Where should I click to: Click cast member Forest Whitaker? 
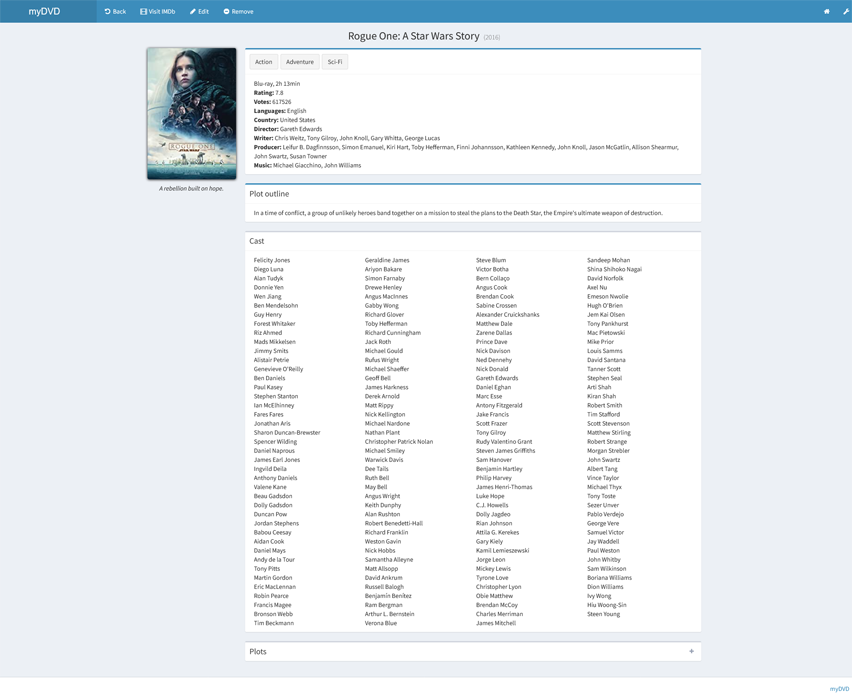[x=275, y=324]
